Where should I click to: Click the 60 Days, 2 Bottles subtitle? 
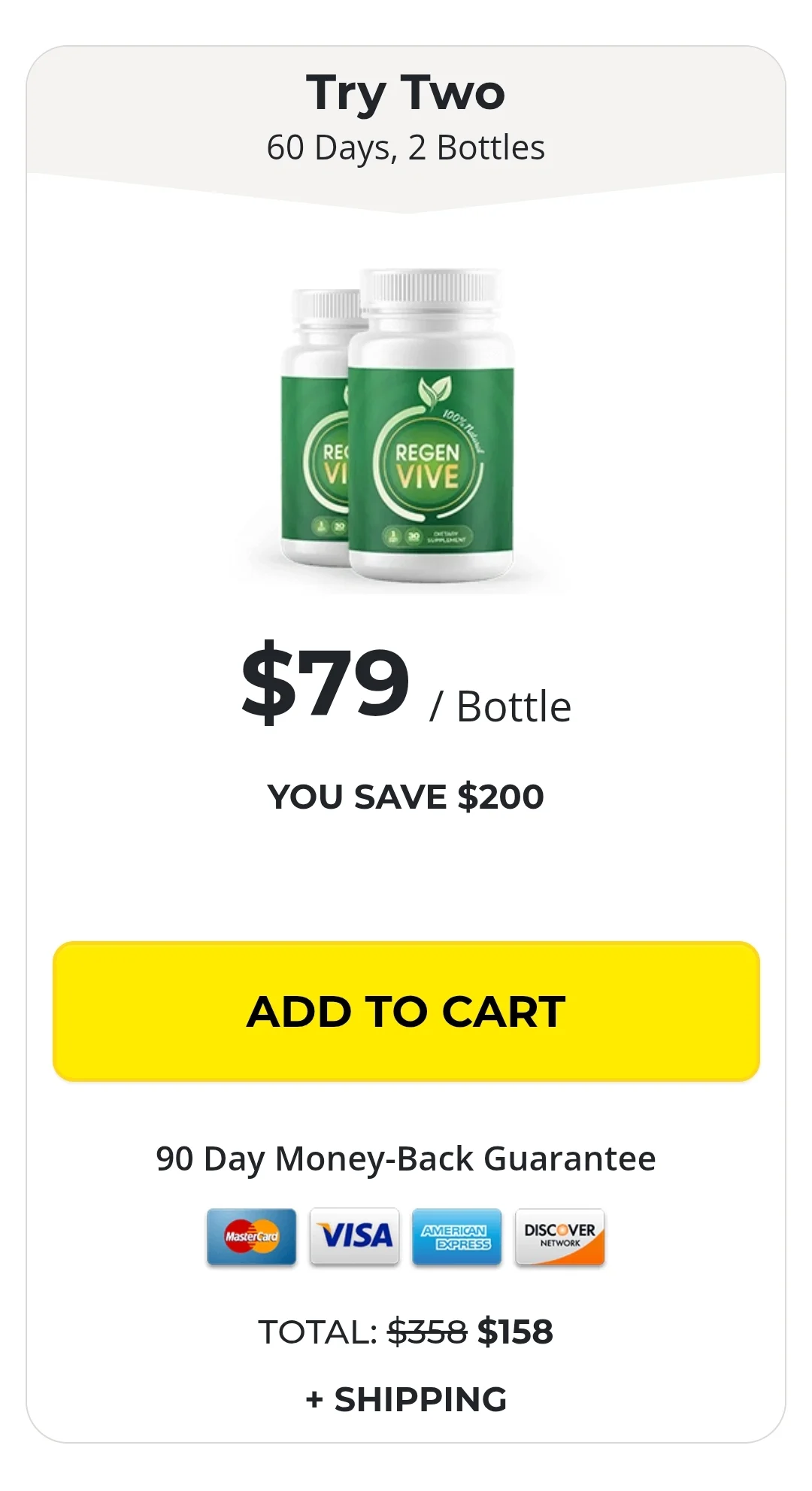click(x=406, y=148)
